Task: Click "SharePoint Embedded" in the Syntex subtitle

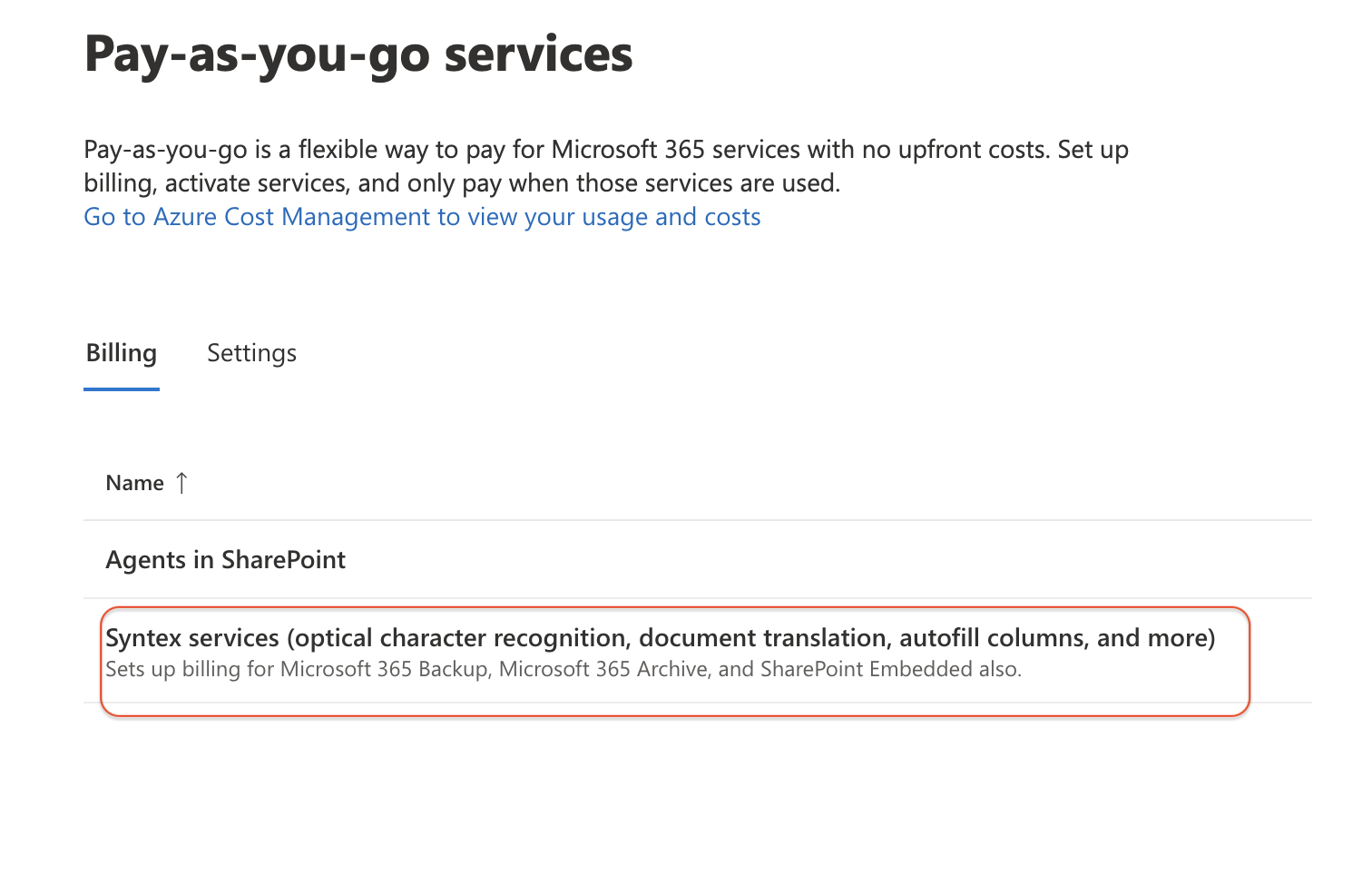Action: click(x=866, y=670)
